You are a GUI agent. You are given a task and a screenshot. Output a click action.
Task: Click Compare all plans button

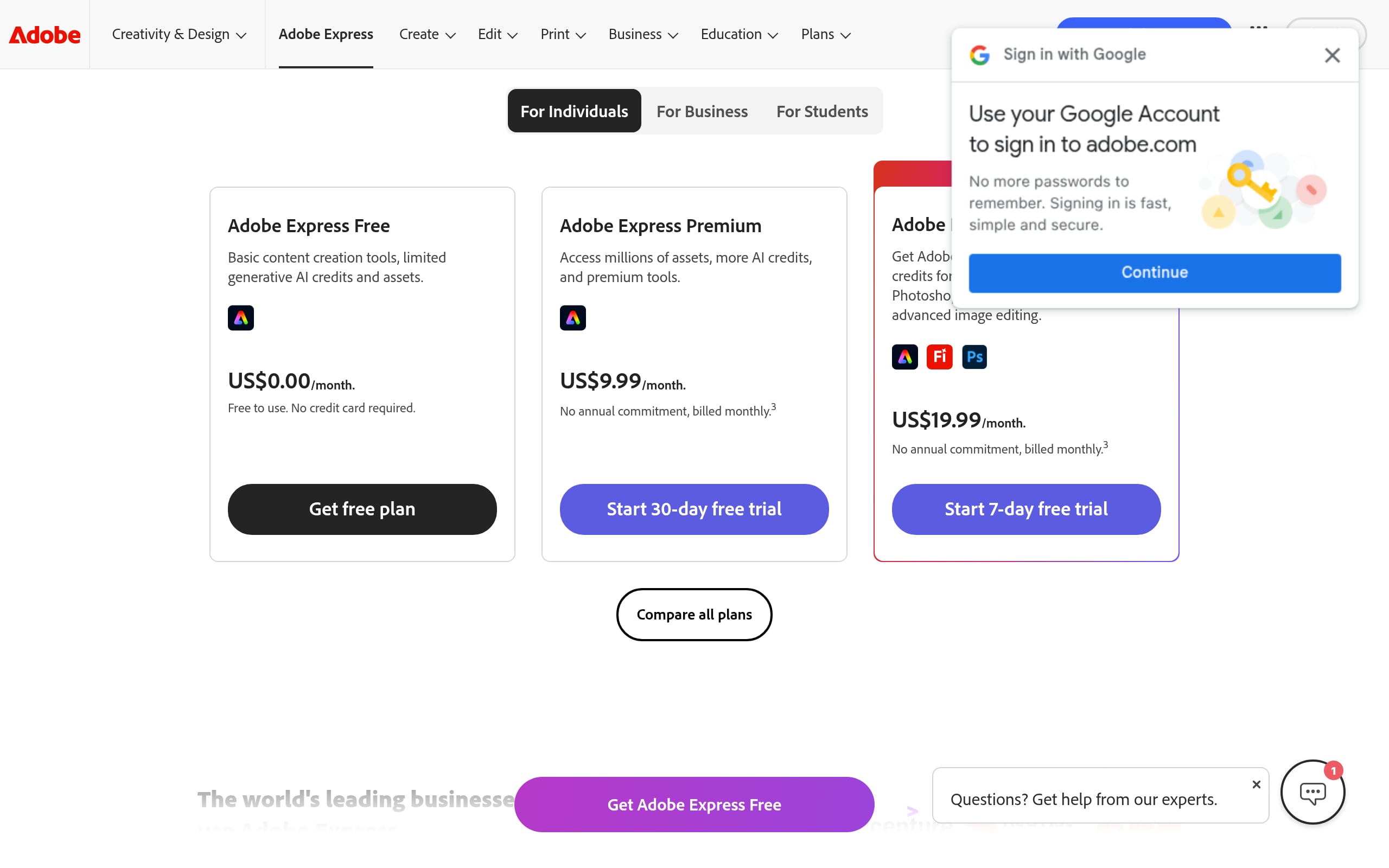click(x=694, y=614)
